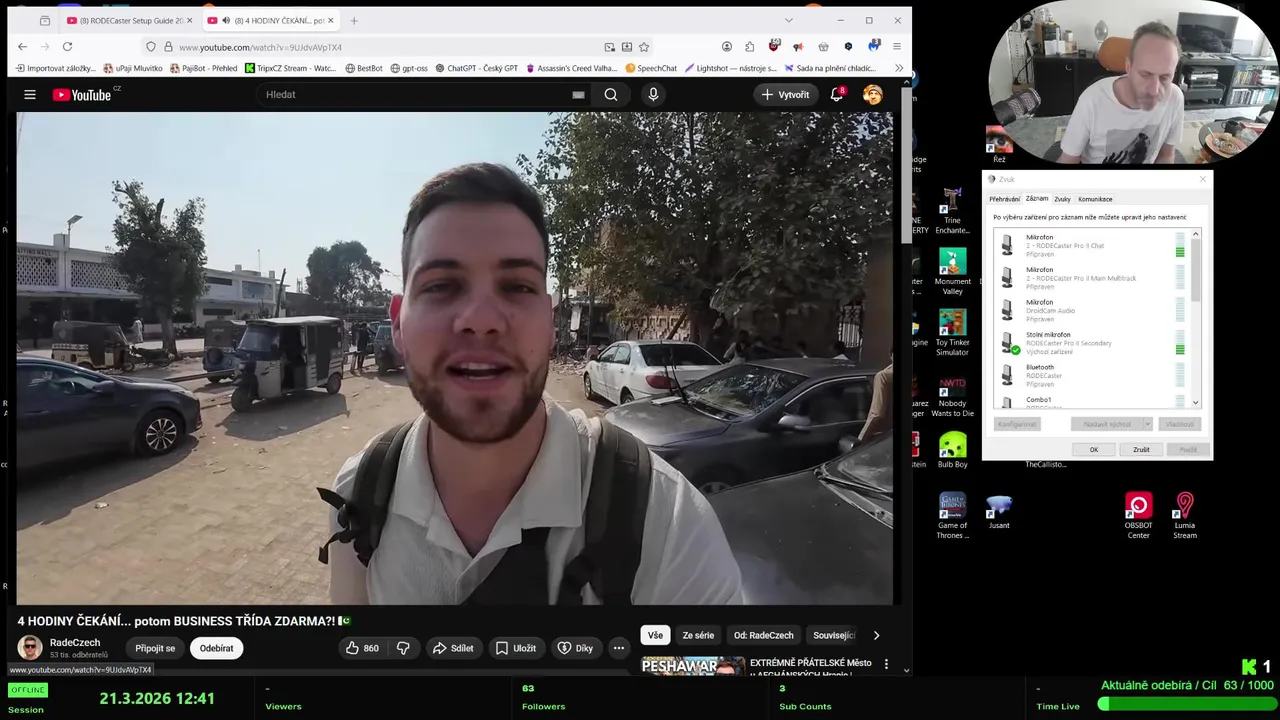Show more bookmarks with the double chevron
Image resolution: width=1280 pixels, height=720 pixels.
[899, 68]
